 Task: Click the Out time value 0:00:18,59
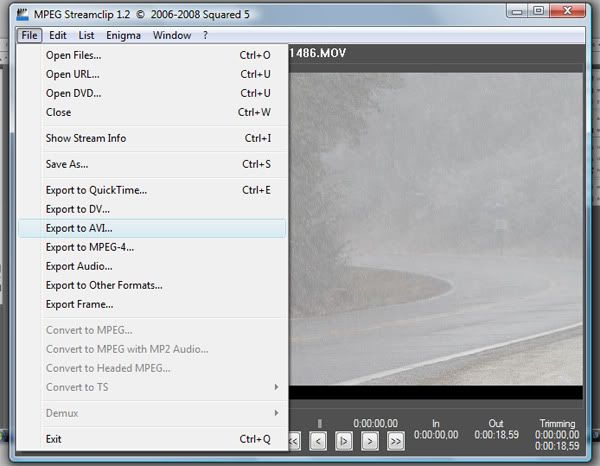[496, 435]
